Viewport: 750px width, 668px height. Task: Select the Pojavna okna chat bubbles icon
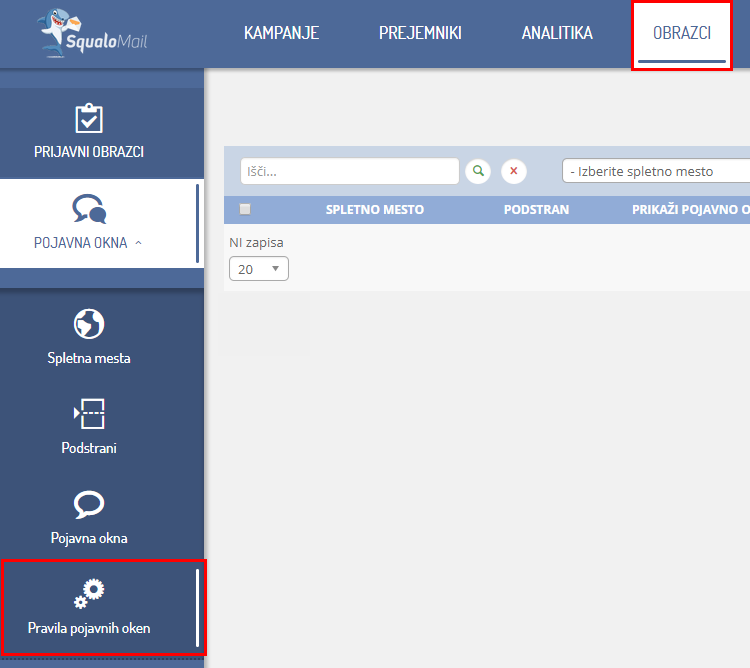pyautogui.click(x=89, y=208)
